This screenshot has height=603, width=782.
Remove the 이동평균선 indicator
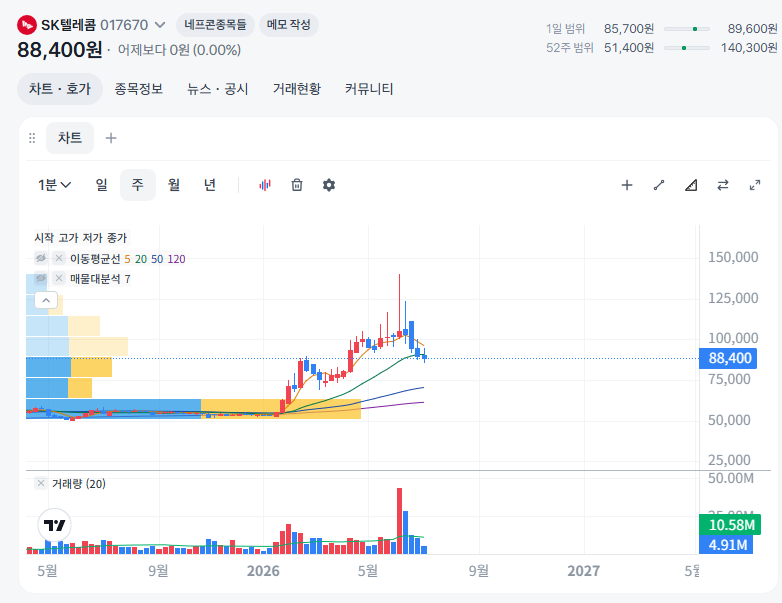(x=59, y=258)
